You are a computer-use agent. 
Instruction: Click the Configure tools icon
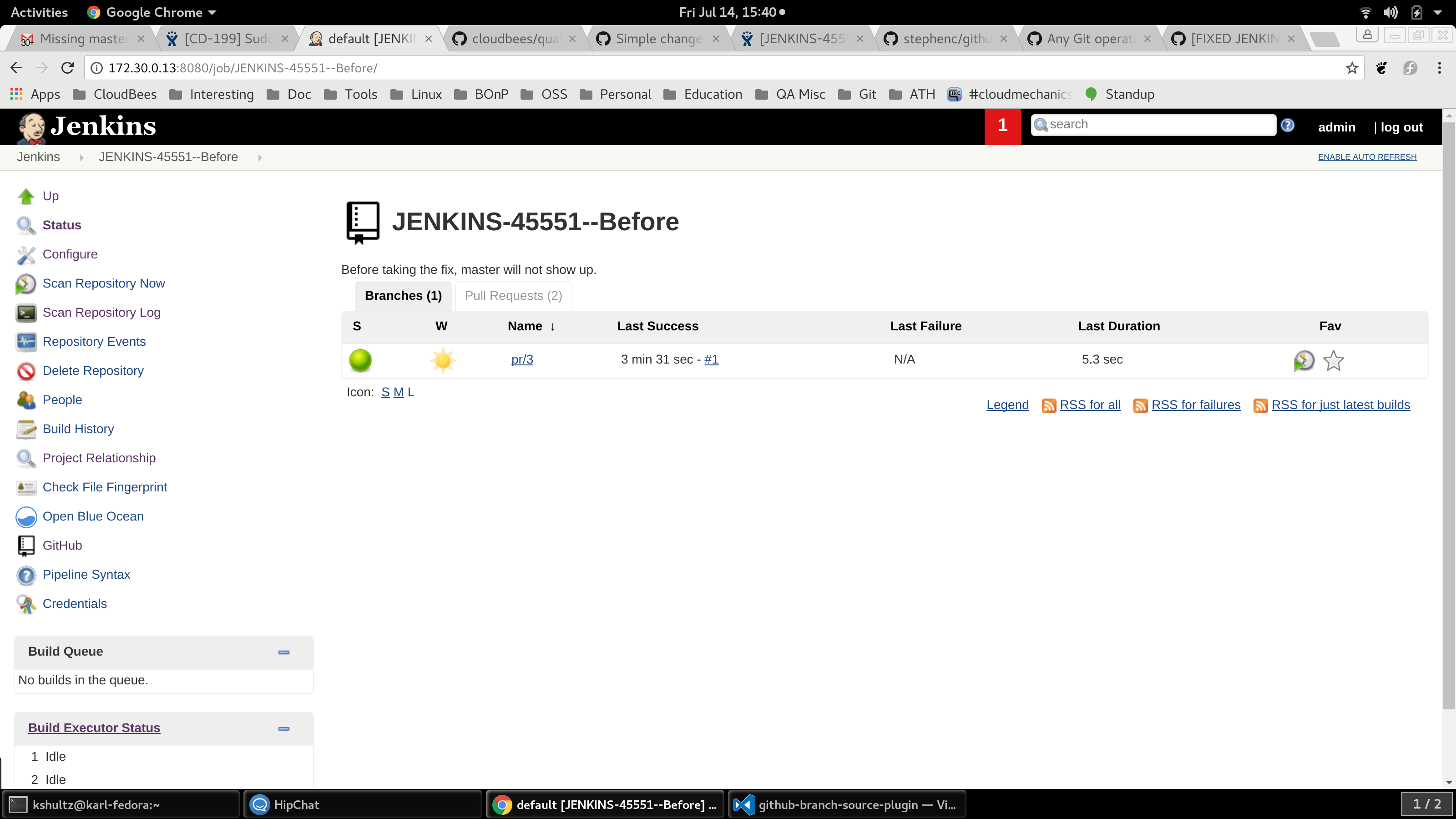(25, 255)
